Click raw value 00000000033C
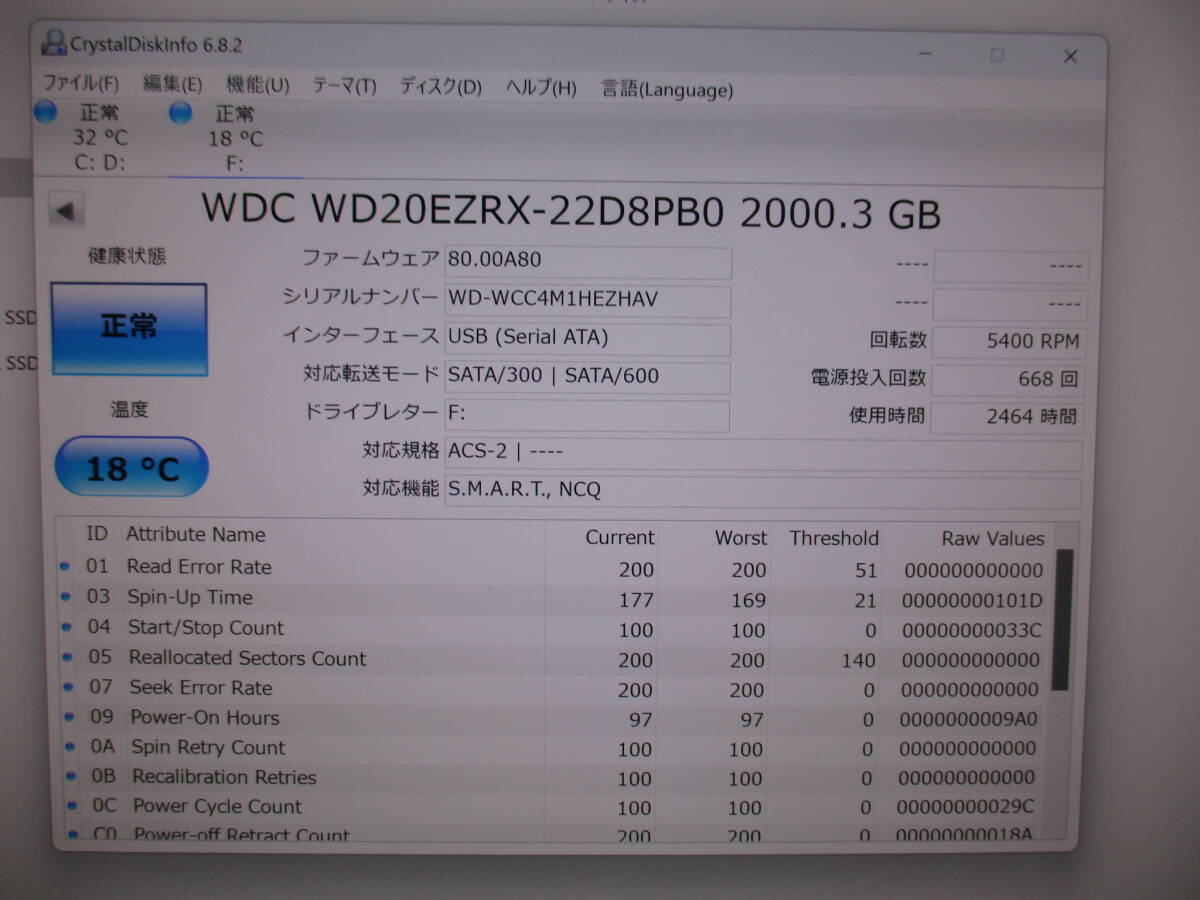 (971, 631)
